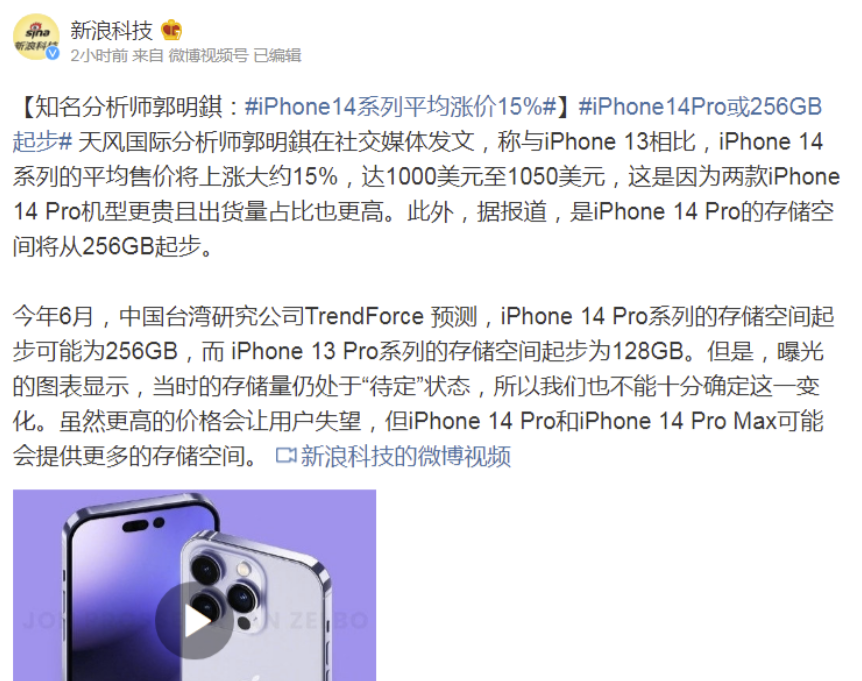Screen dimensions: 862x681
Task: Open the 微博视频号 source link
Action: (x=208, y=56)
